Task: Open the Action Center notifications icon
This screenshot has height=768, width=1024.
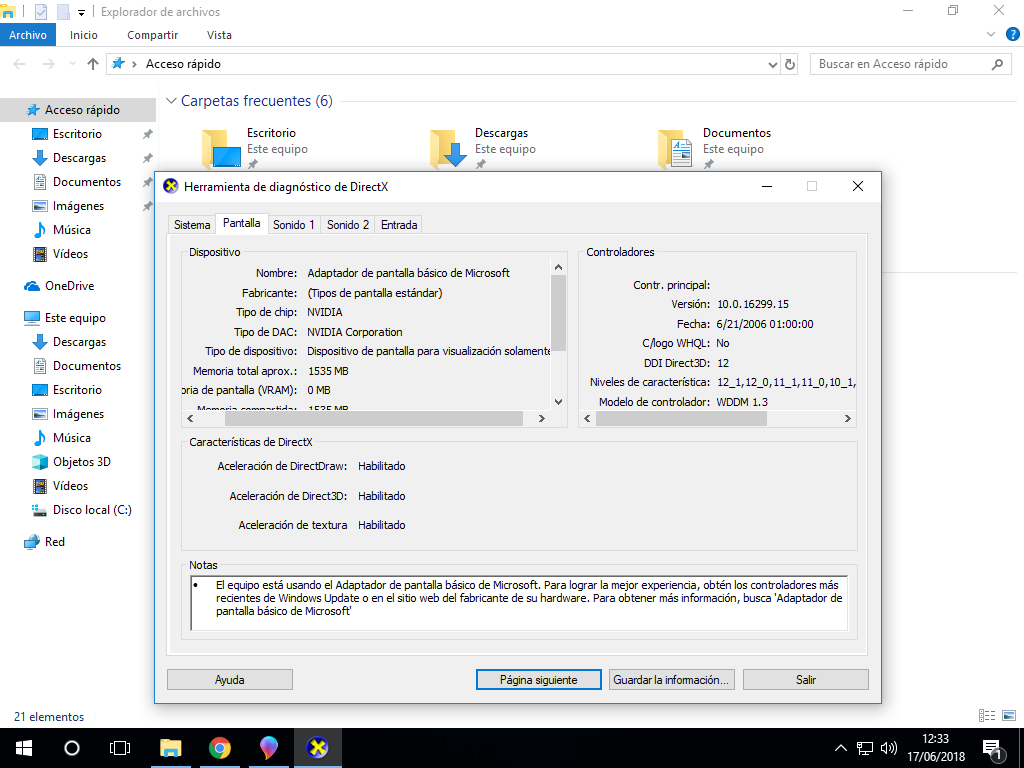Action: 993,750
